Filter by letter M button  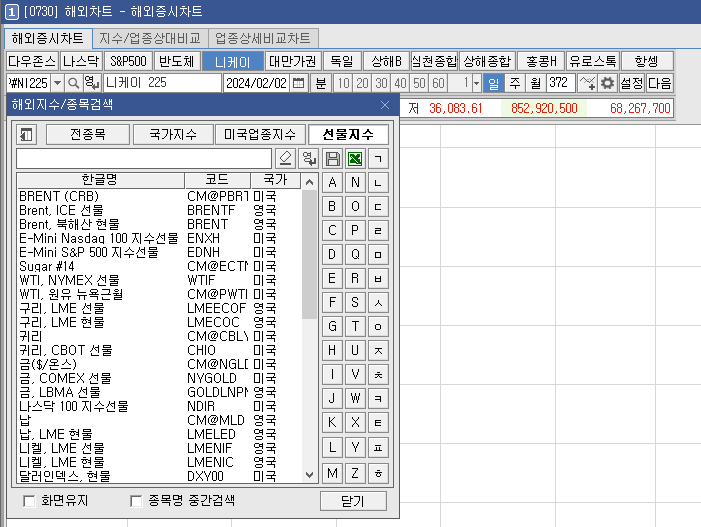click(332, 473)
